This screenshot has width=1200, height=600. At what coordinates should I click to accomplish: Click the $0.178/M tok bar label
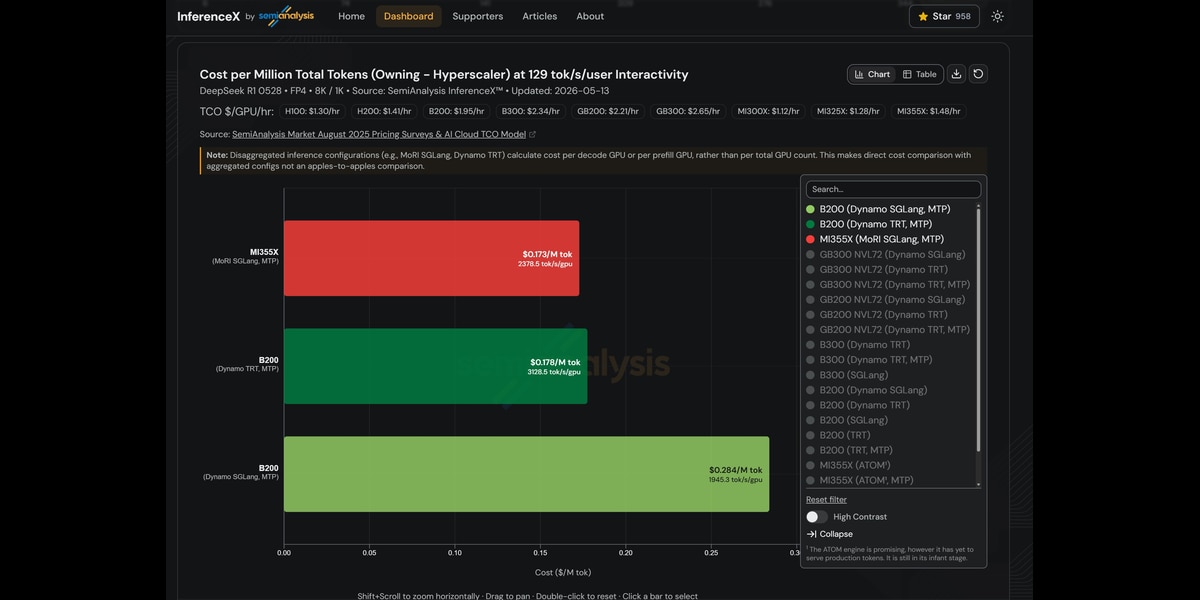pyautogui.click(x=555, y=362)
